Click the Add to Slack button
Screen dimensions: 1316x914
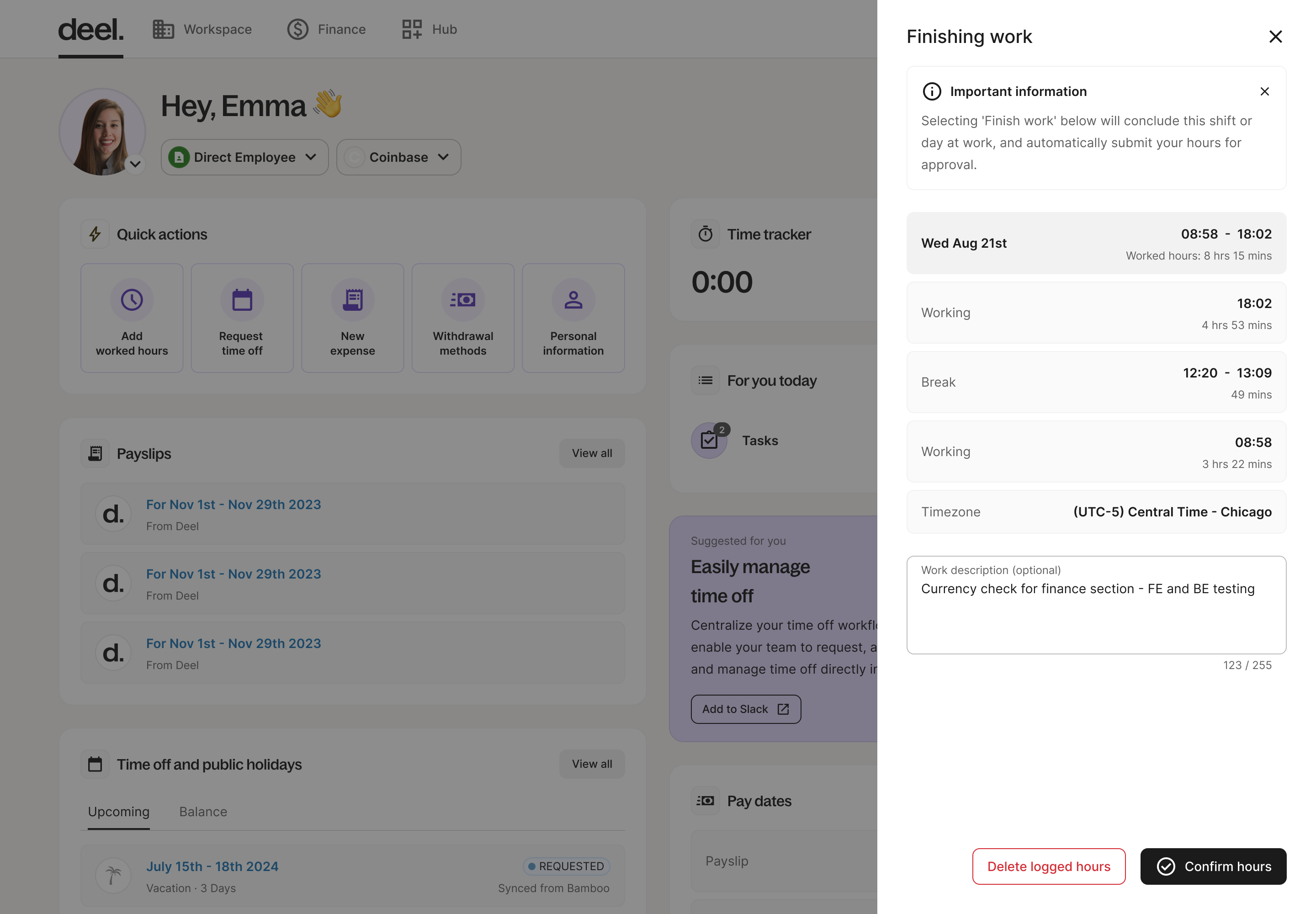(x=746, y=710)
